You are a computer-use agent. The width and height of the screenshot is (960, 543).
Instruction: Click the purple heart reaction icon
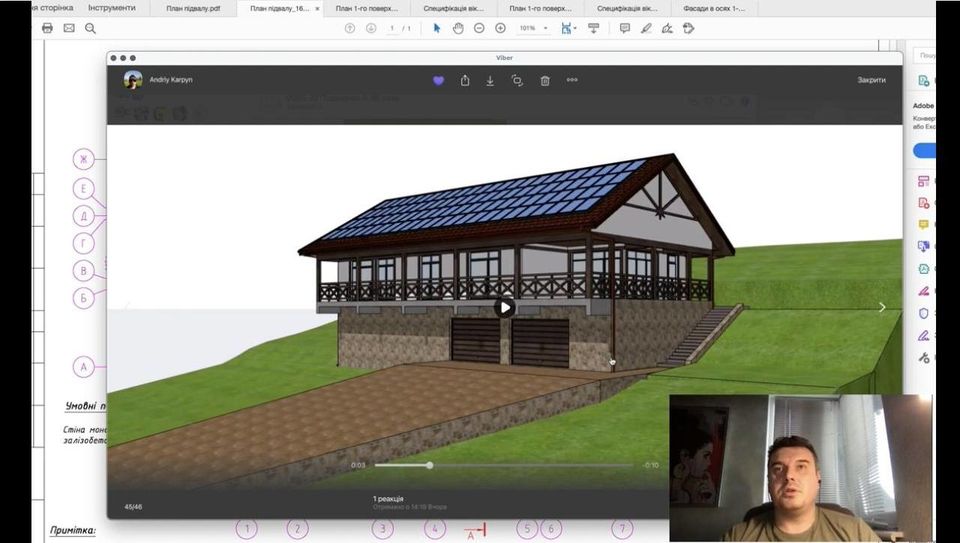point(438,80)
